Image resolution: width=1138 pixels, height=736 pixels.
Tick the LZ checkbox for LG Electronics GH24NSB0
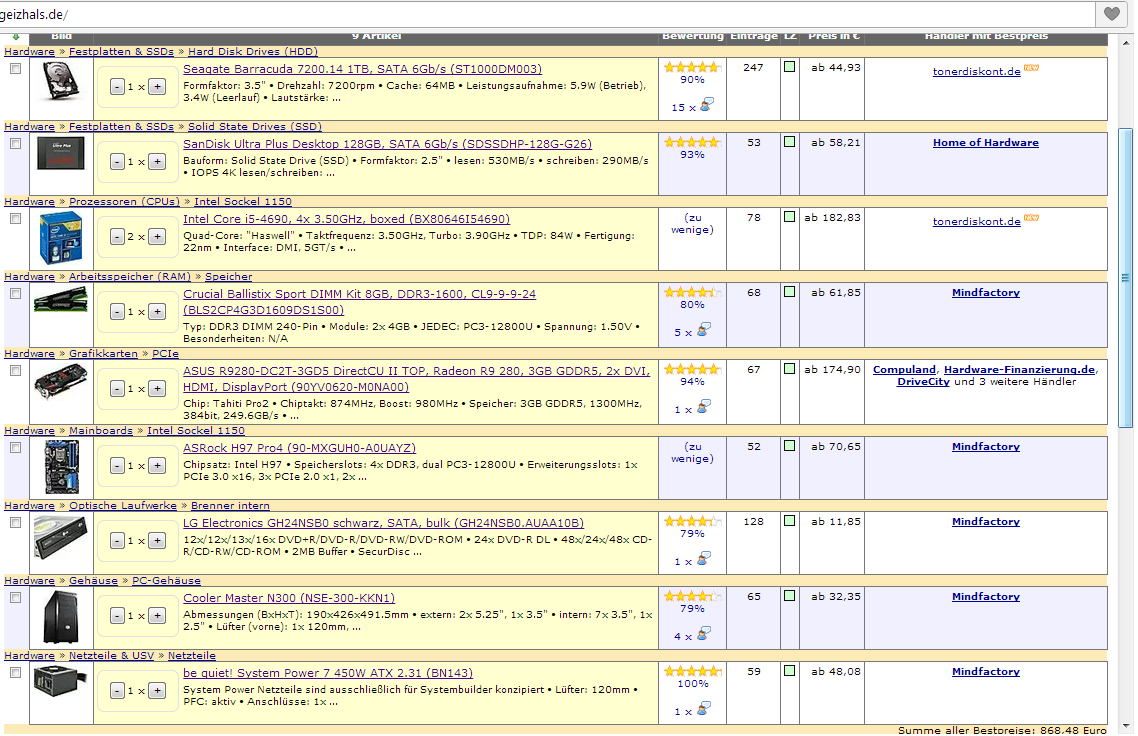point(790,521)
